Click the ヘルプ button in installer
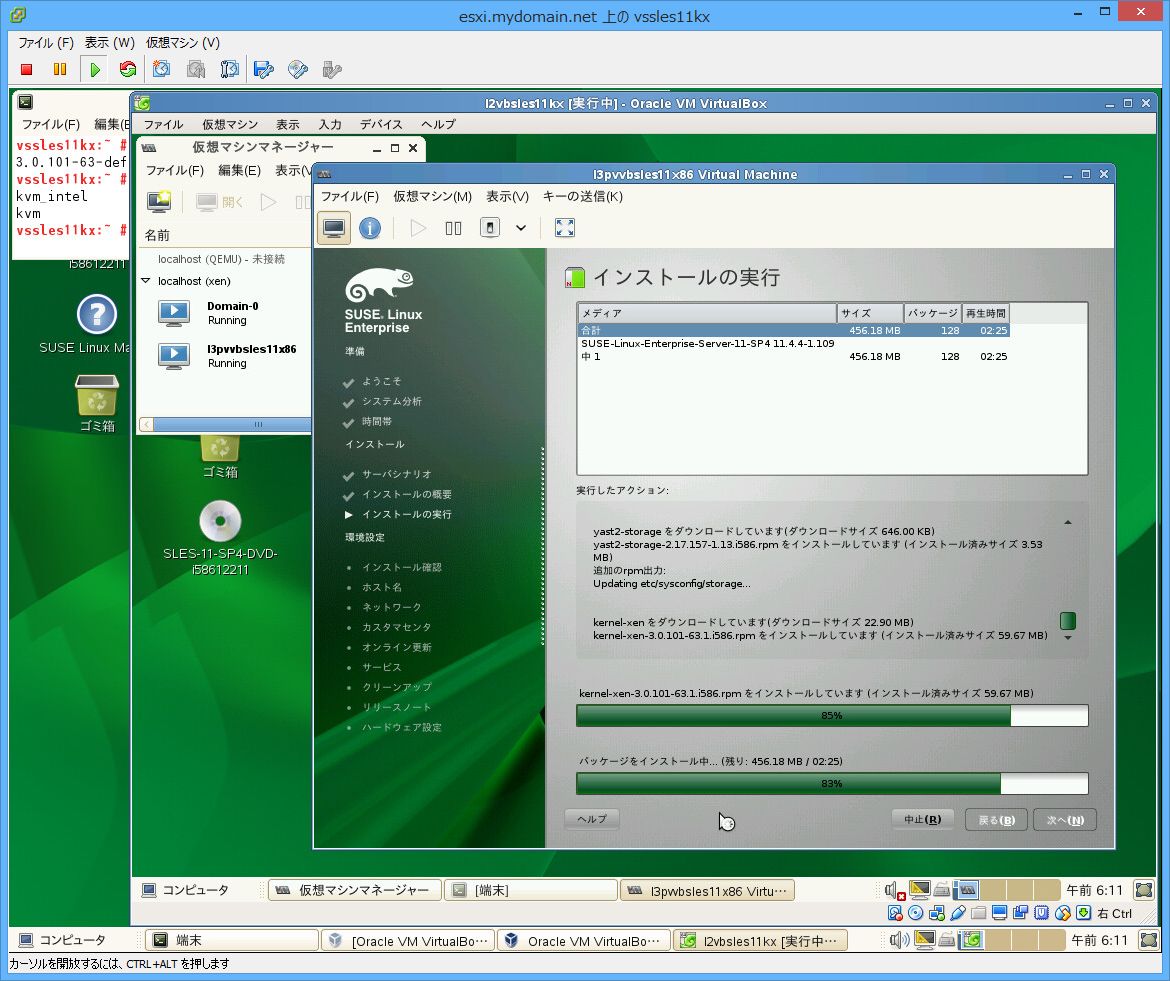 (592, 819)
